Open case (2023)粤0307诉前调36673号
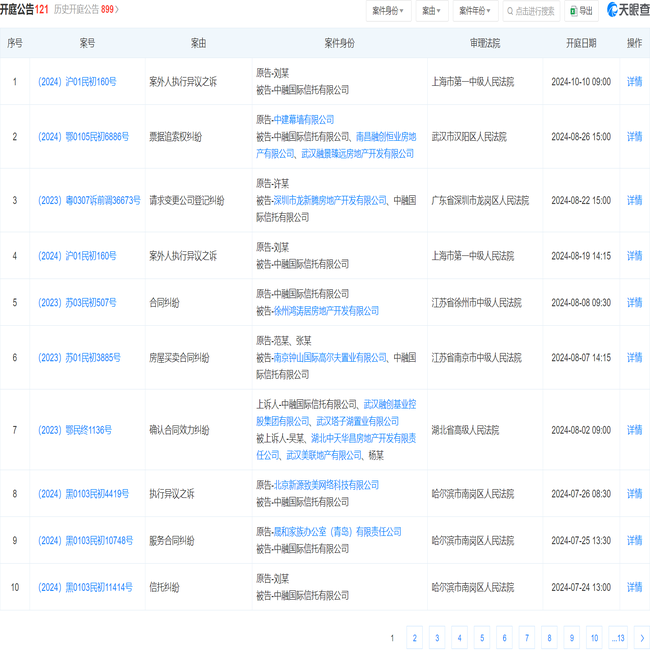This screenshot has height=650, width=650. (89, 201)
